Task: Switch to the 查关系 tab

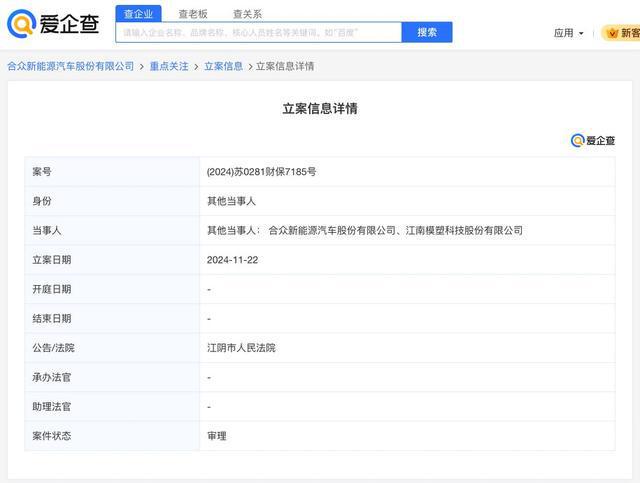Action: pos(247,14)
